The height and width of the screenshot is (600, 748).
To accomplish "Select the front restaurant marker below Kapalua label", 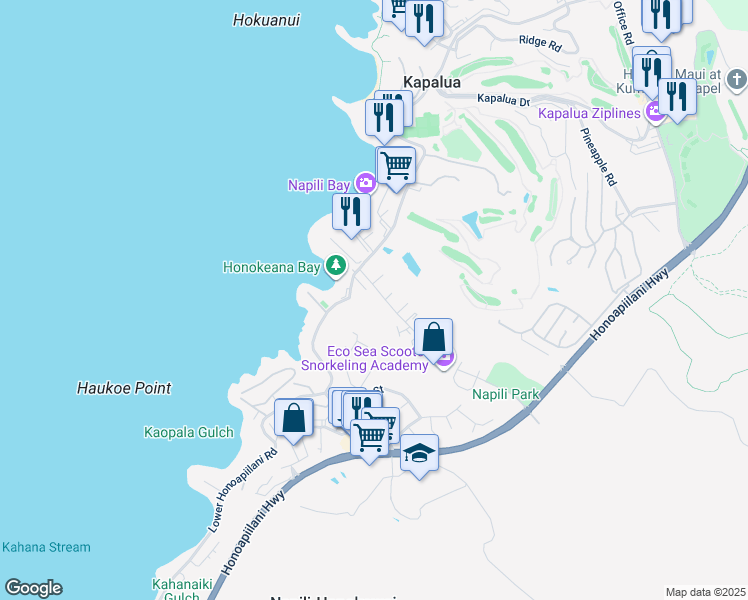I will [x=384, y=120].
